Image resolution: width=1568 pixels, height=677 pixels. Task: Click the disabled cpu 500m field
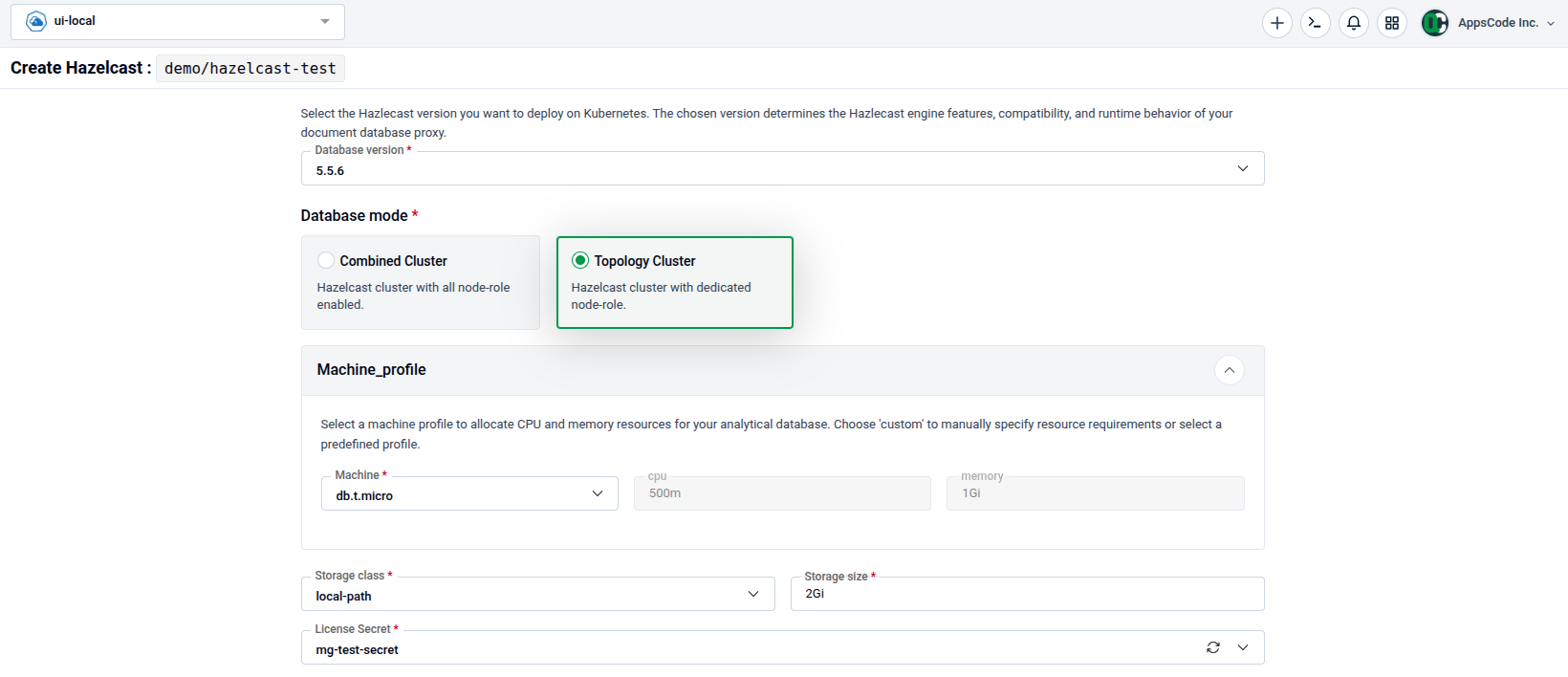click(782, 493)
